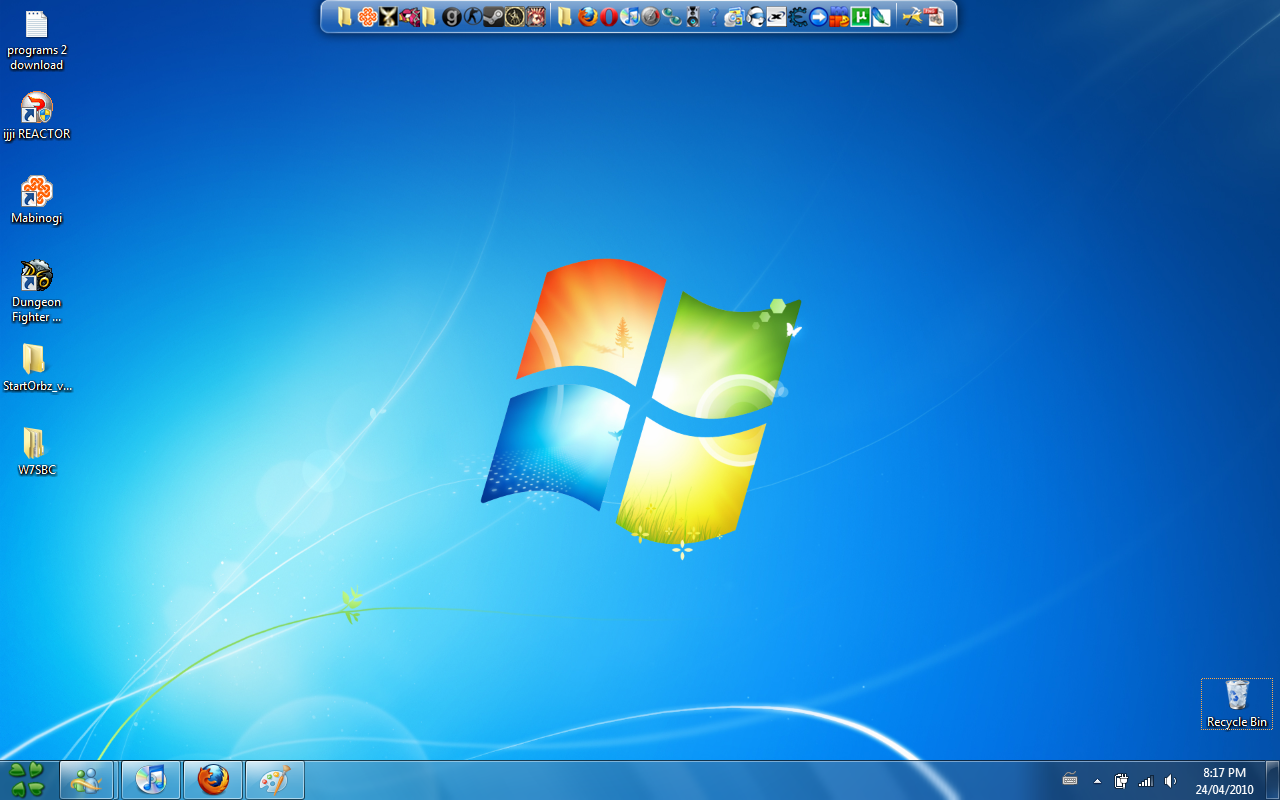Launch Opera from the top dock

tap(608, 17)
